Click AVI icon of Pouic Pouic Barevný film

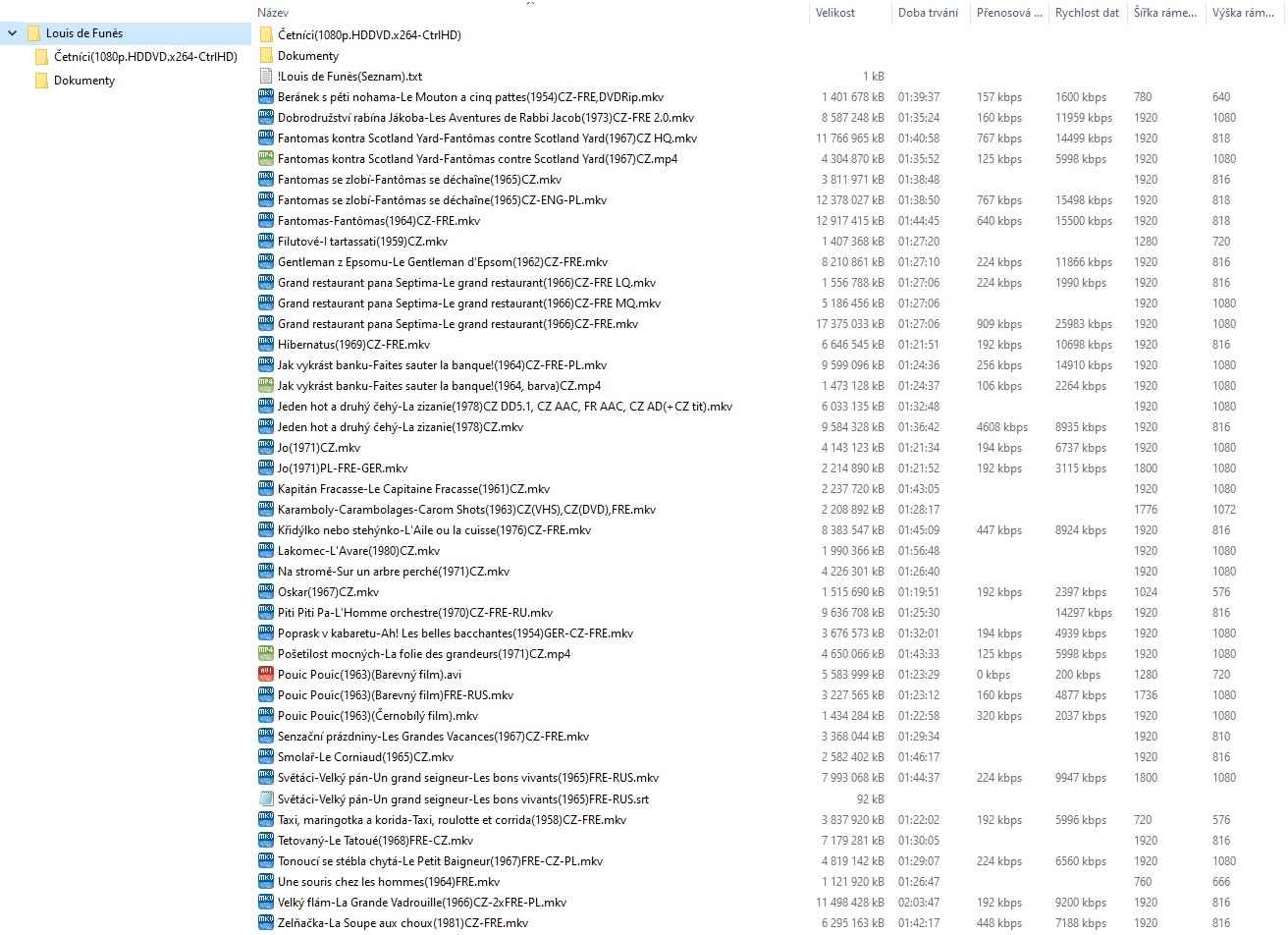click(x=265, y=675)
